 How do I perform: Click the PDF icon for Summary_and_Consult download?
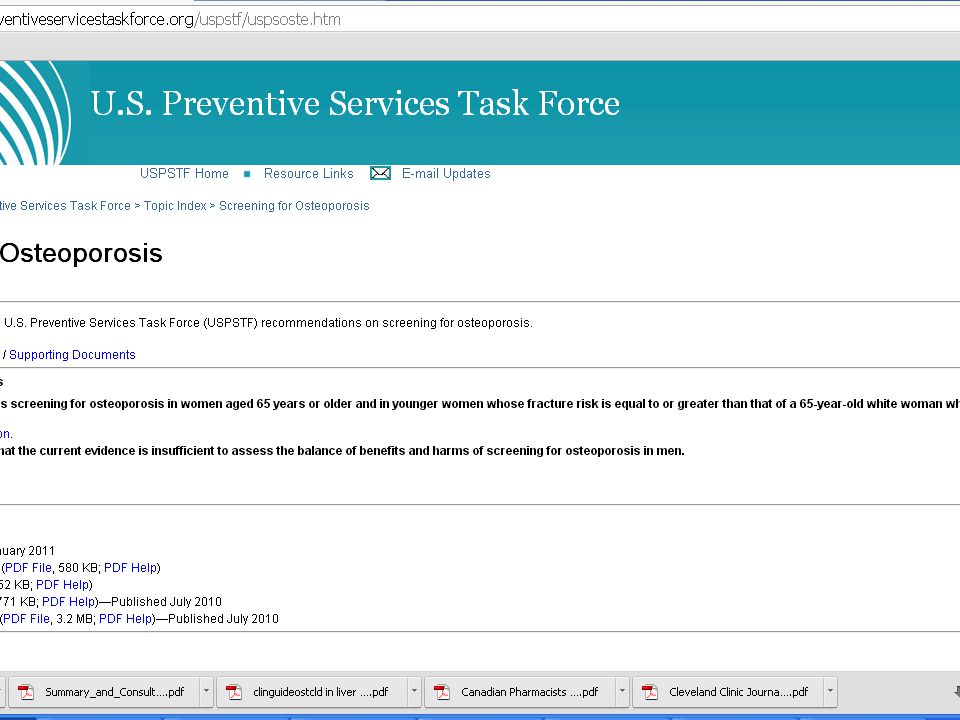pos(26,692)
